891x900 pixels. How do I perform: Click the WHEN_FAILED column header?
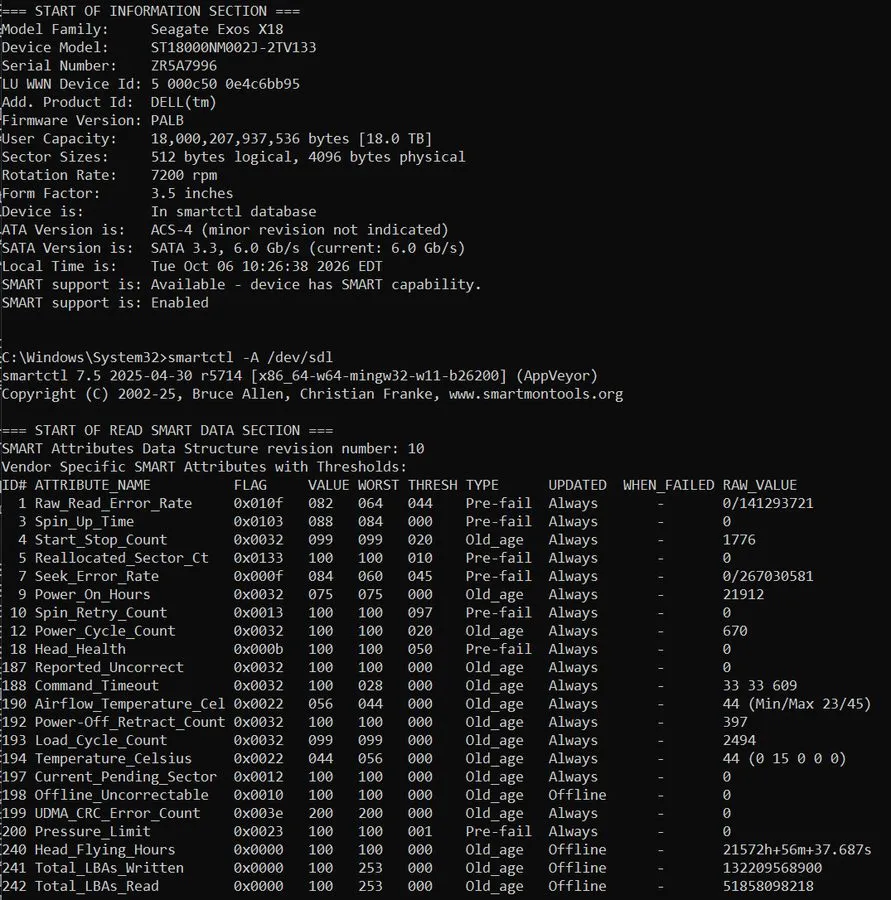668,485
